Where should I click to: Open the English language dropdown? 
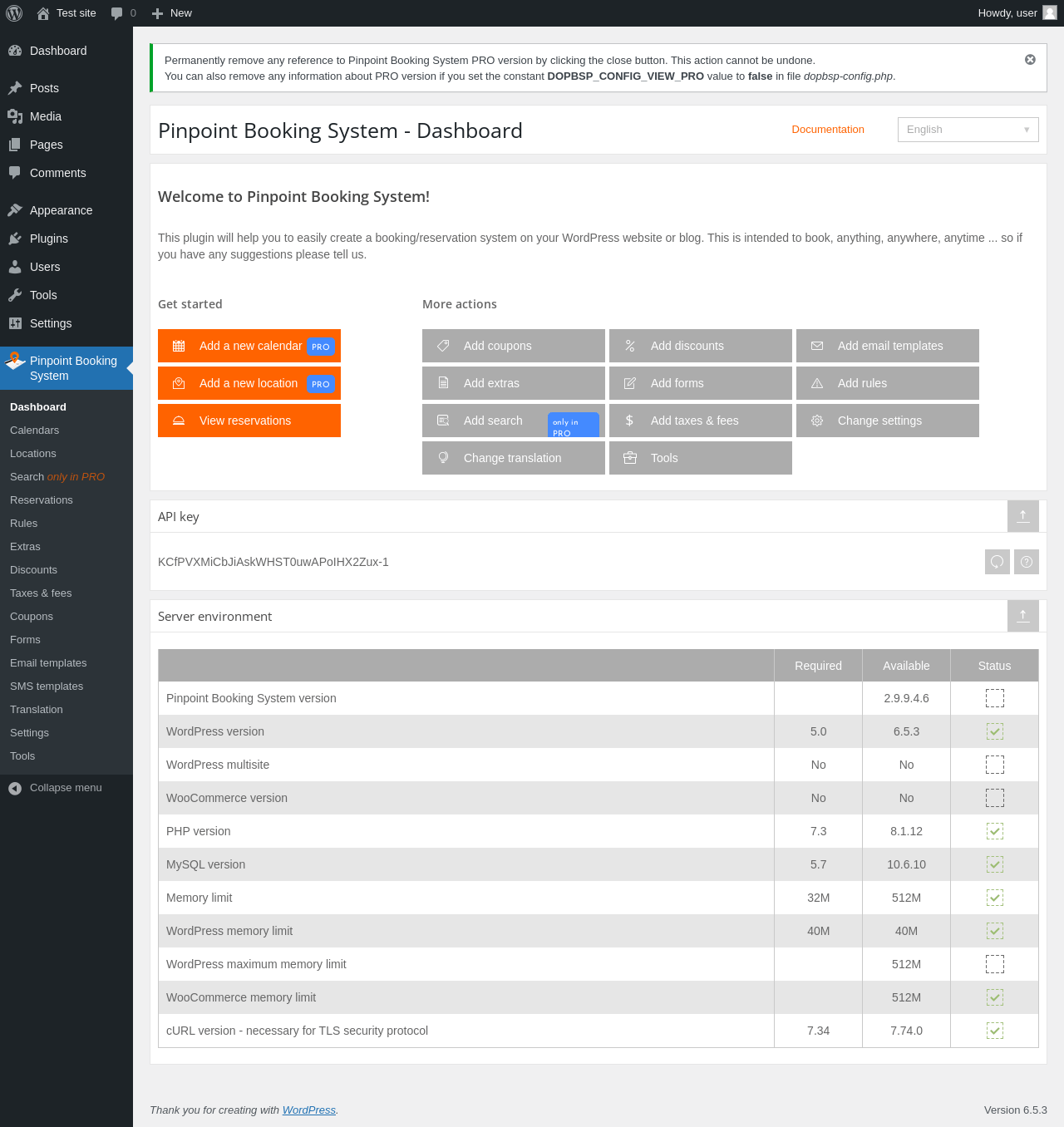tap(968, 130)
